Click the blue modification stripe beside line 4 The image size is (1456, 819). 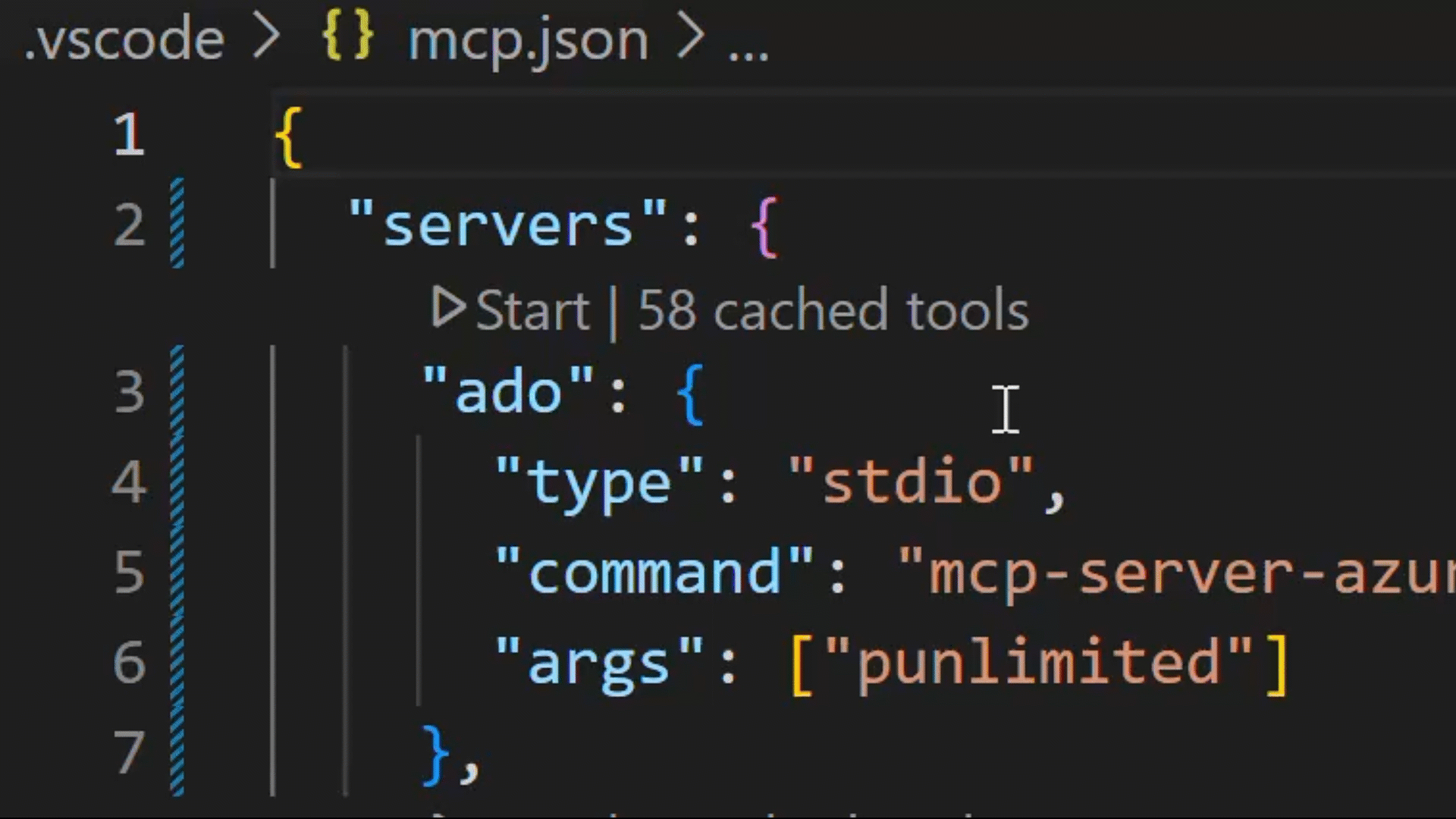click(177, 482)
